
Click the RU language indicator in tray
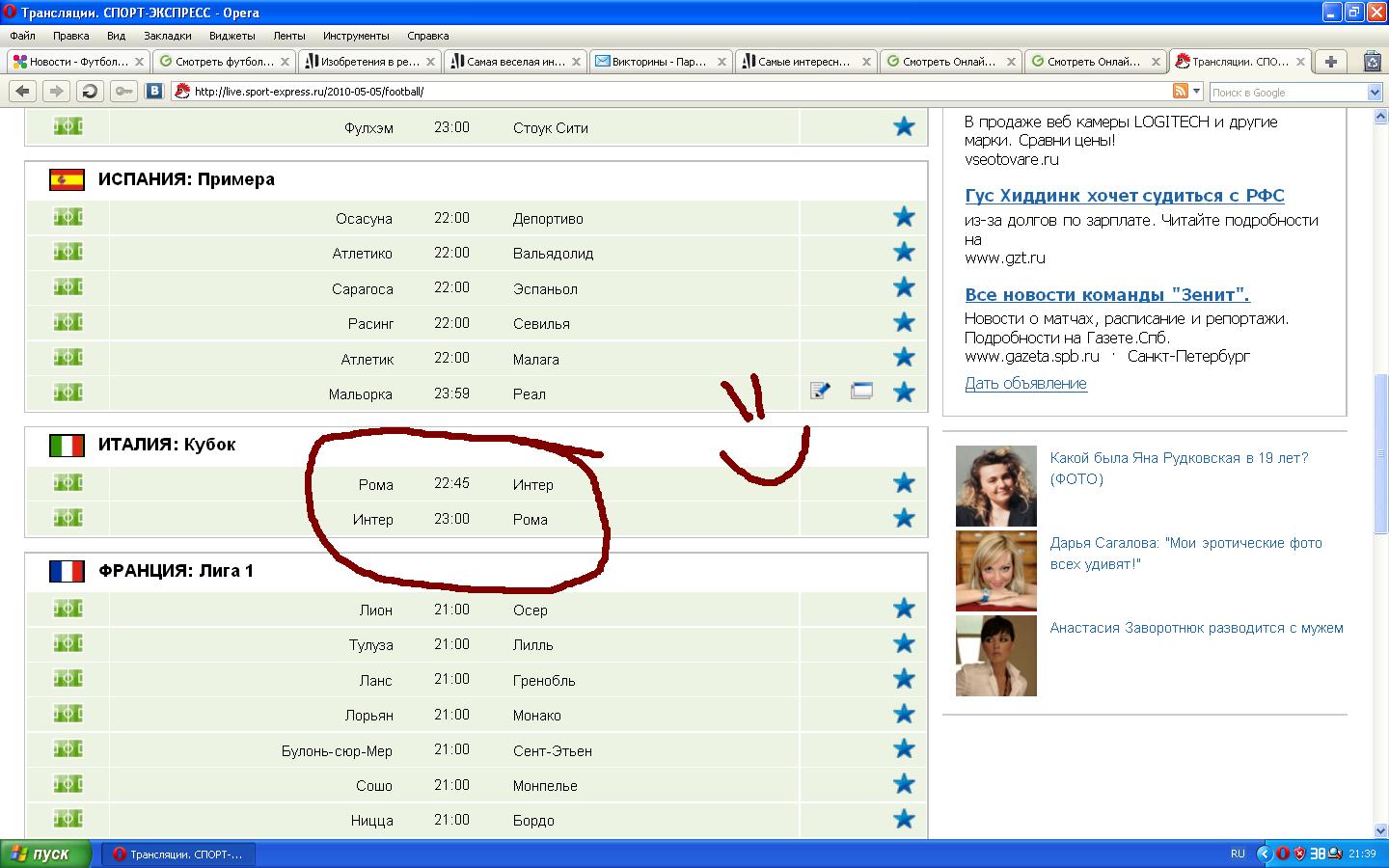1238,854
